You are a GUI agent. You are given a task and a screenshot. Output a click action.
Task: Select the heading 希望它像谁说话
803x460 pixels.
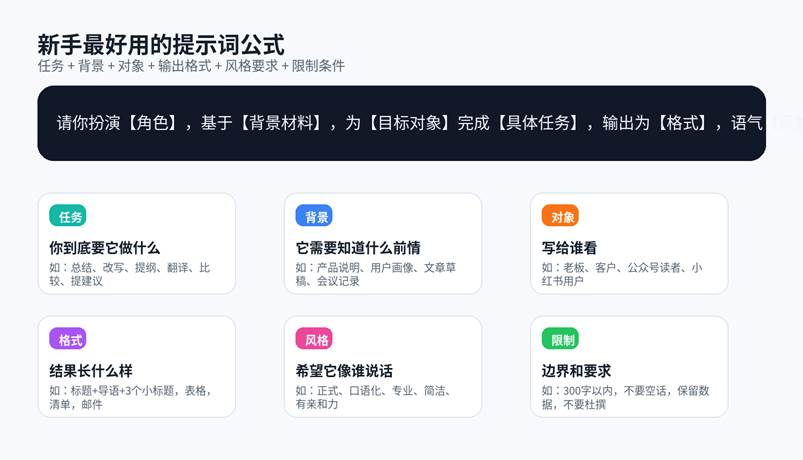point(344,370)
